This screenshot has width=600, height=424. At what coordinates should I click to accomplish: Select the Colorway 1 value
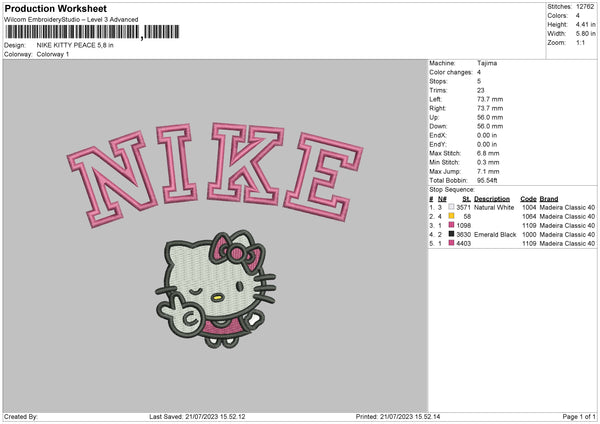(x=53, y=54)
